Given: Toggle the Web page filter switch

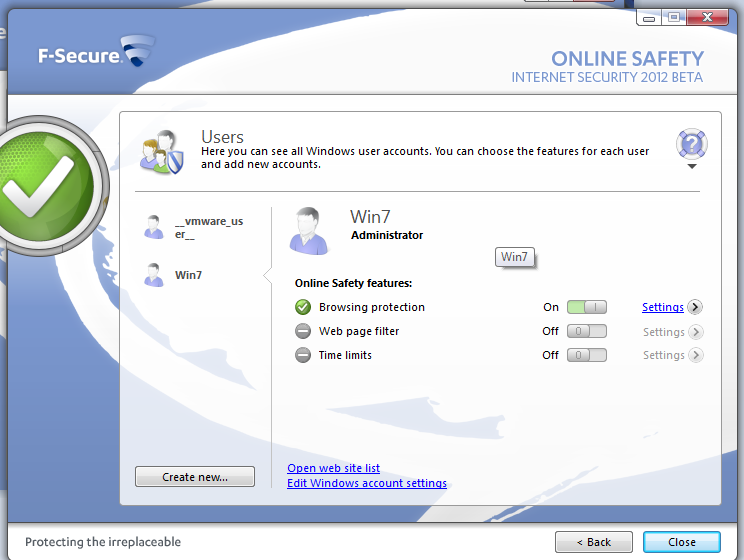Looking at the screenshot, I should [587, 331].
